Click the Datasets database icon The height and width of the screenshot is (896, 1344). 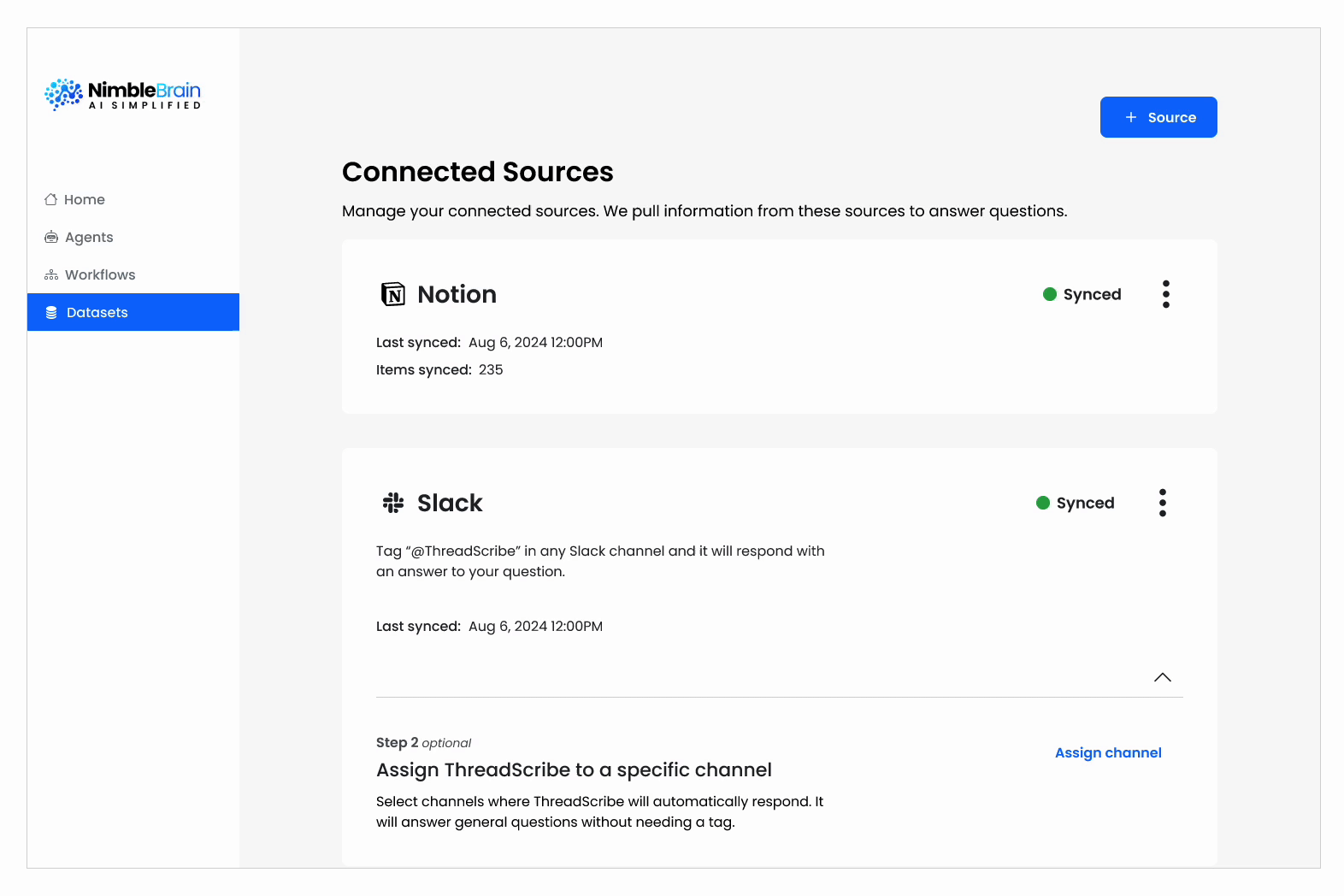(x=51, y=313)
